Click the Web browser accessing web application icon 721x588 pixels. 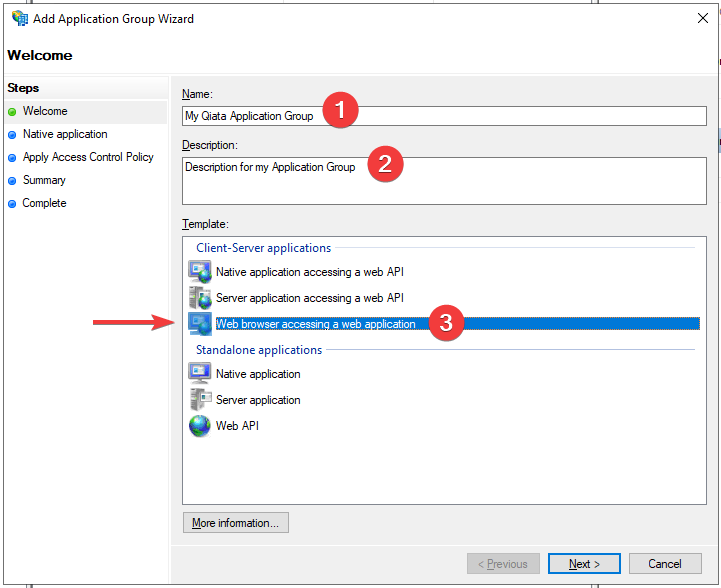click(x=200, y=323)
